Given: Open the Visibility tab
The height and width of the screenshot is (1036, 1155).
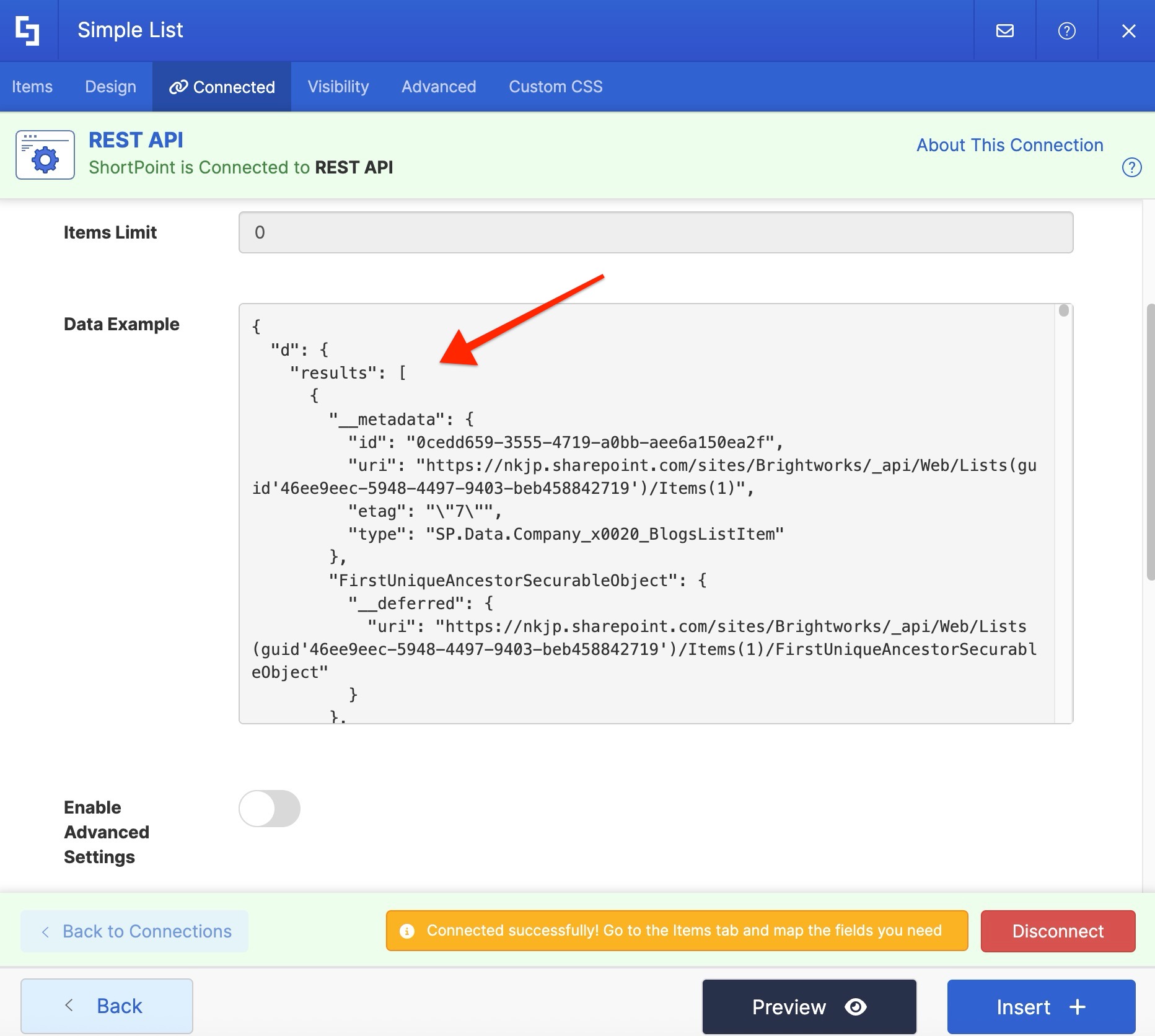Looking at the screenshot, I should tap(338, 87).
